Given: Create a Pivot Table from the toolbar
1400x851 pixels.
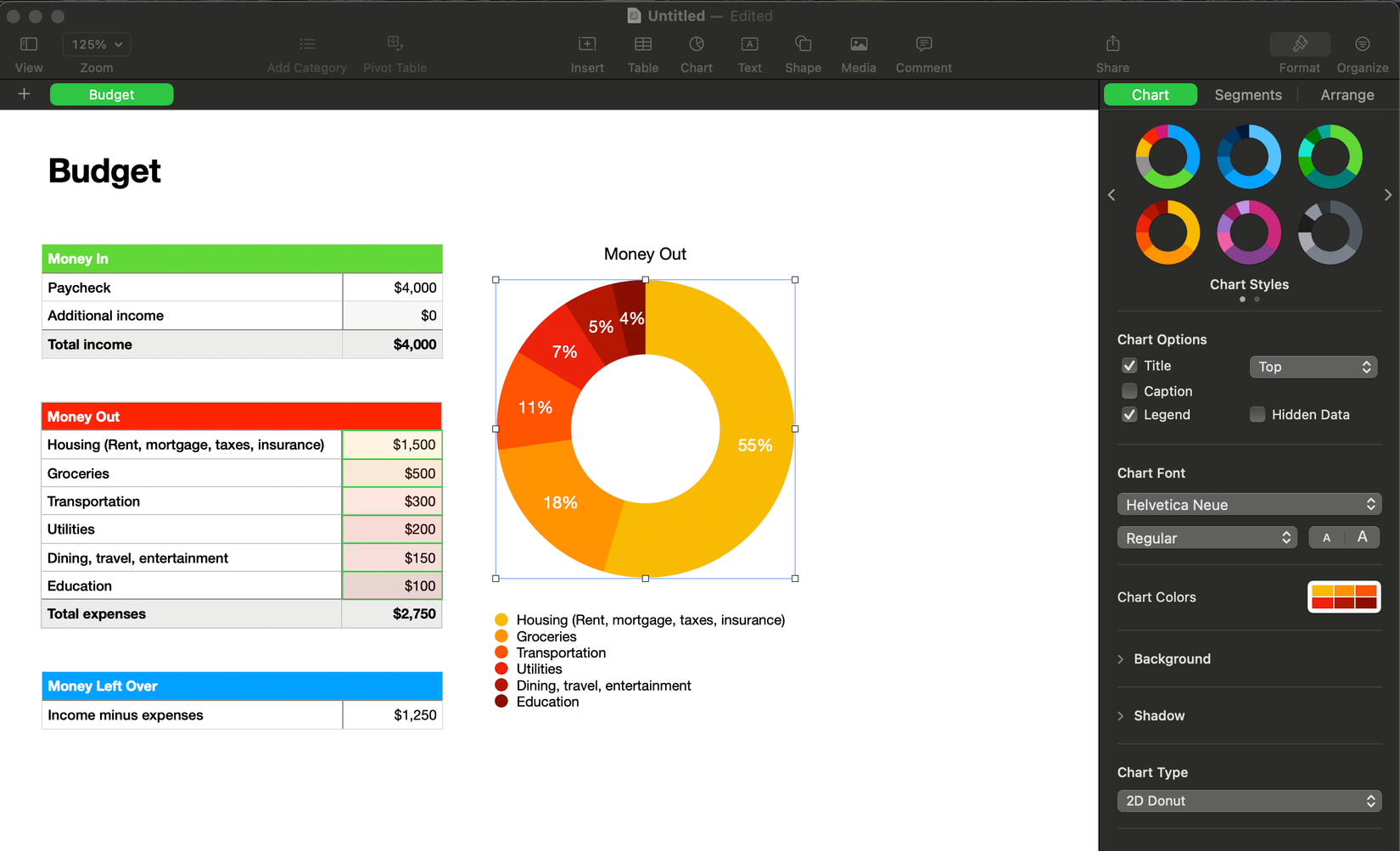Looking at the screenshot, I should click(x=395, y=44).
